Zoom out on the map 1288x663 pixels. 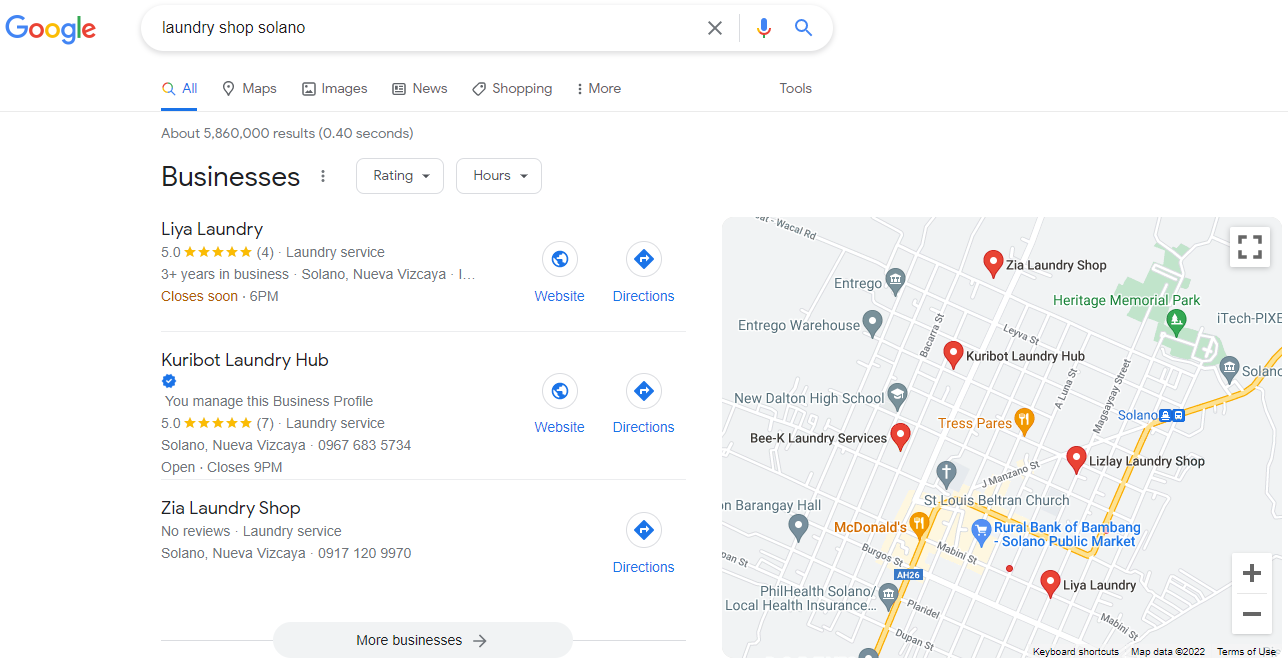pos(1251,614)
